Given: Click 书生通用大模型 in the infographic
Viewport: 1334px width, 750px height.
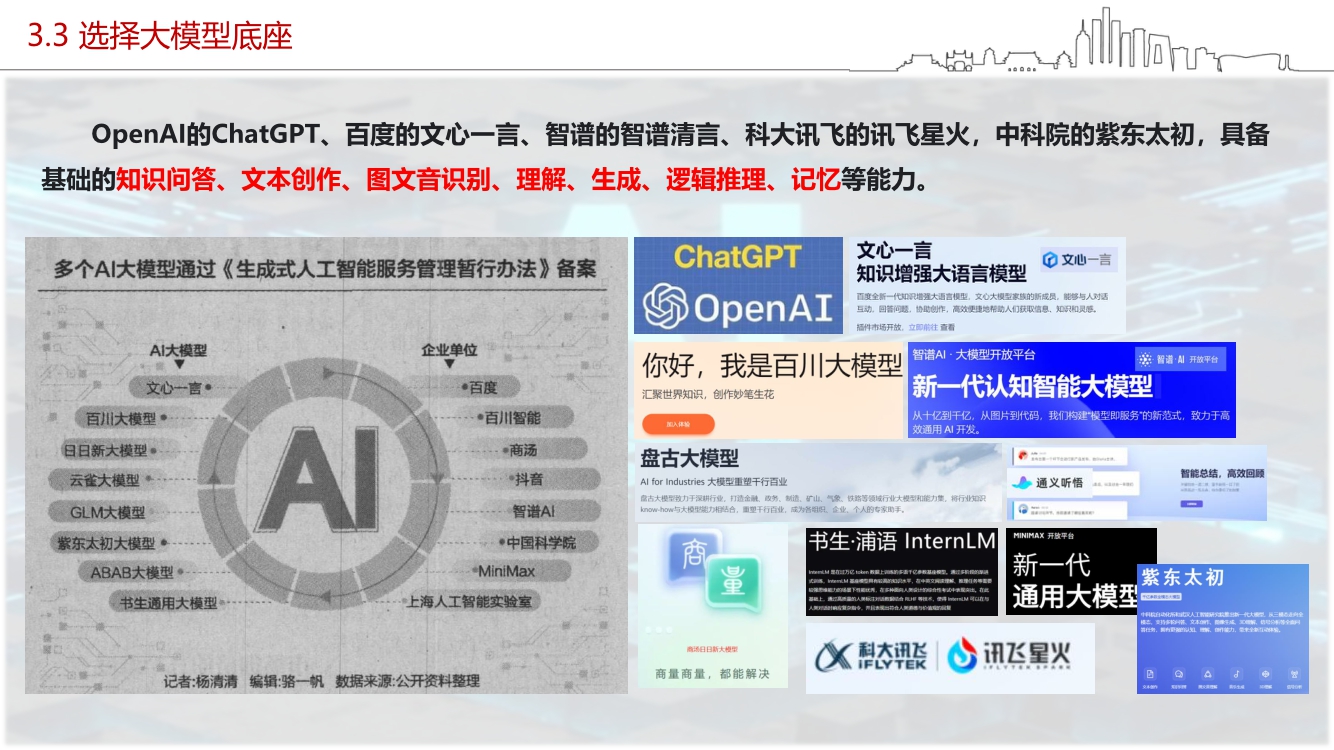Looking at the screenshot, I should coord(168,603).
